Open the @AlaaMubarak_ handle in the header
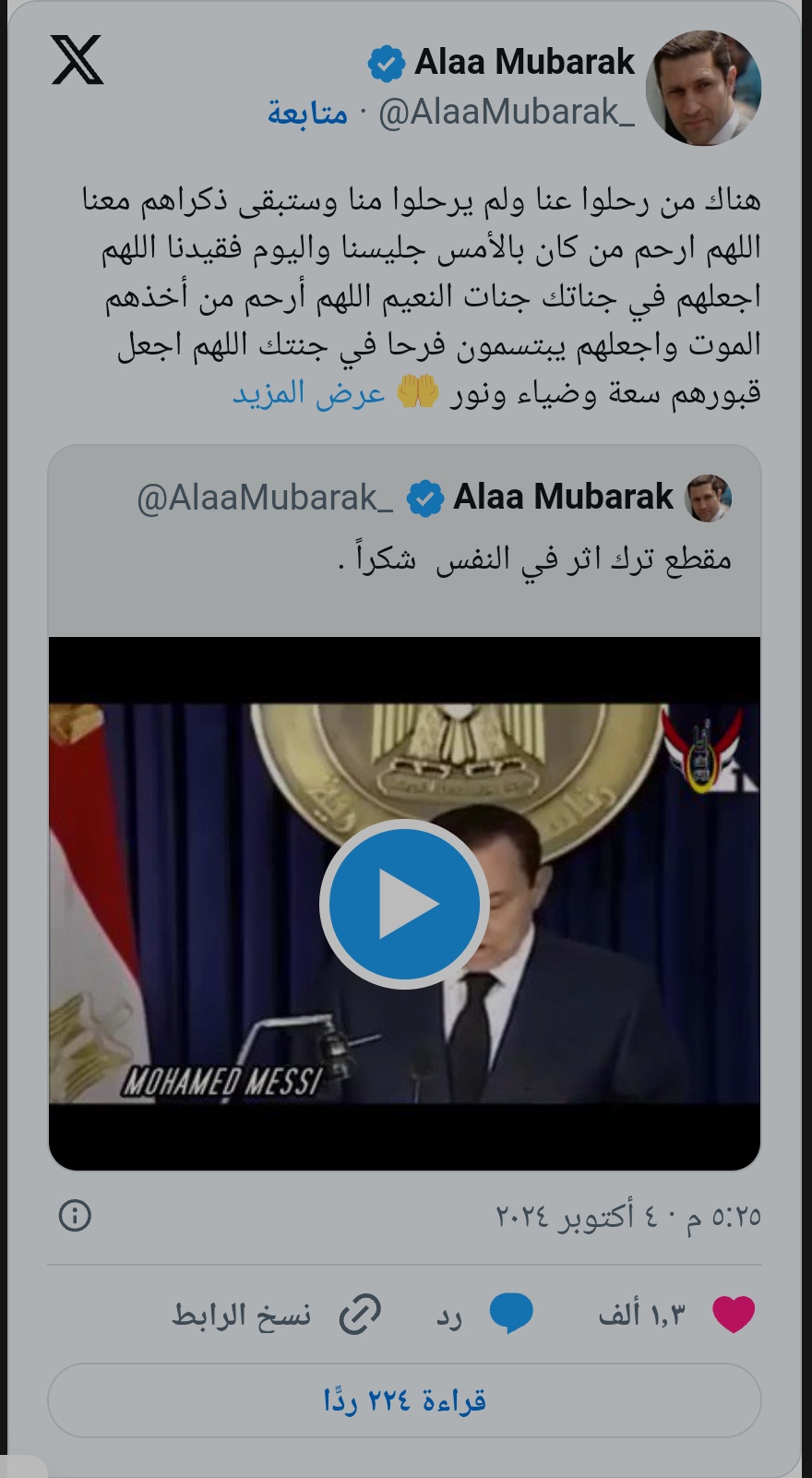The width and height of the screenshot is (812, 1478). (x=507, y=112)
